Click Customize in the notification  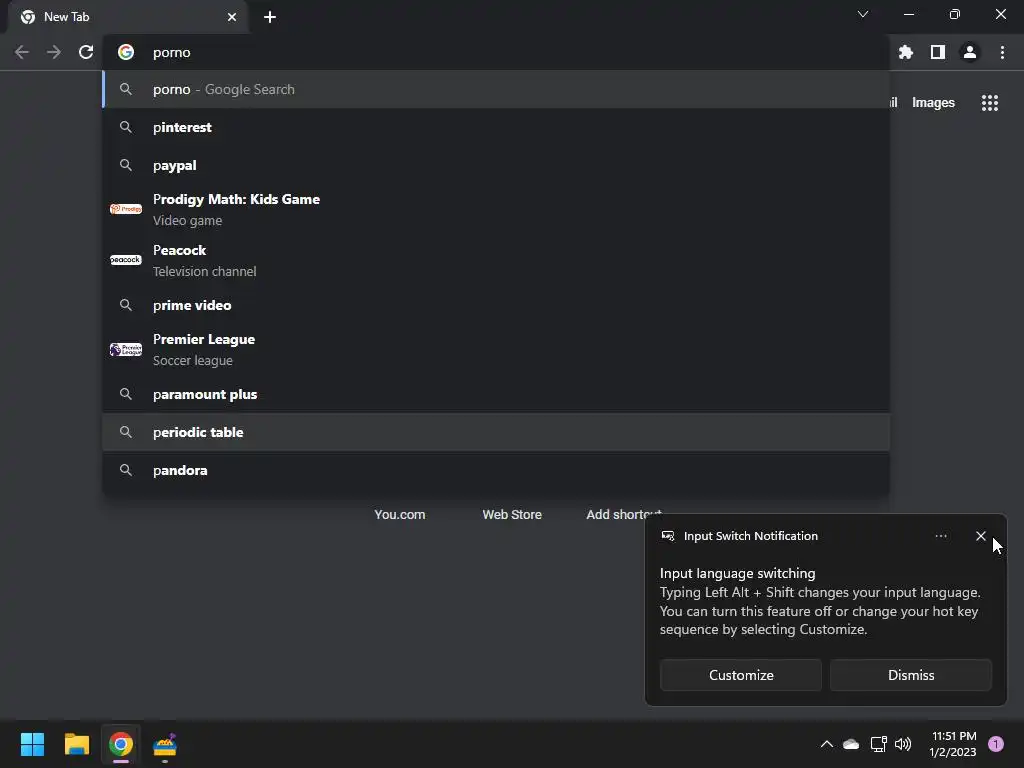(x=741, y=675)
